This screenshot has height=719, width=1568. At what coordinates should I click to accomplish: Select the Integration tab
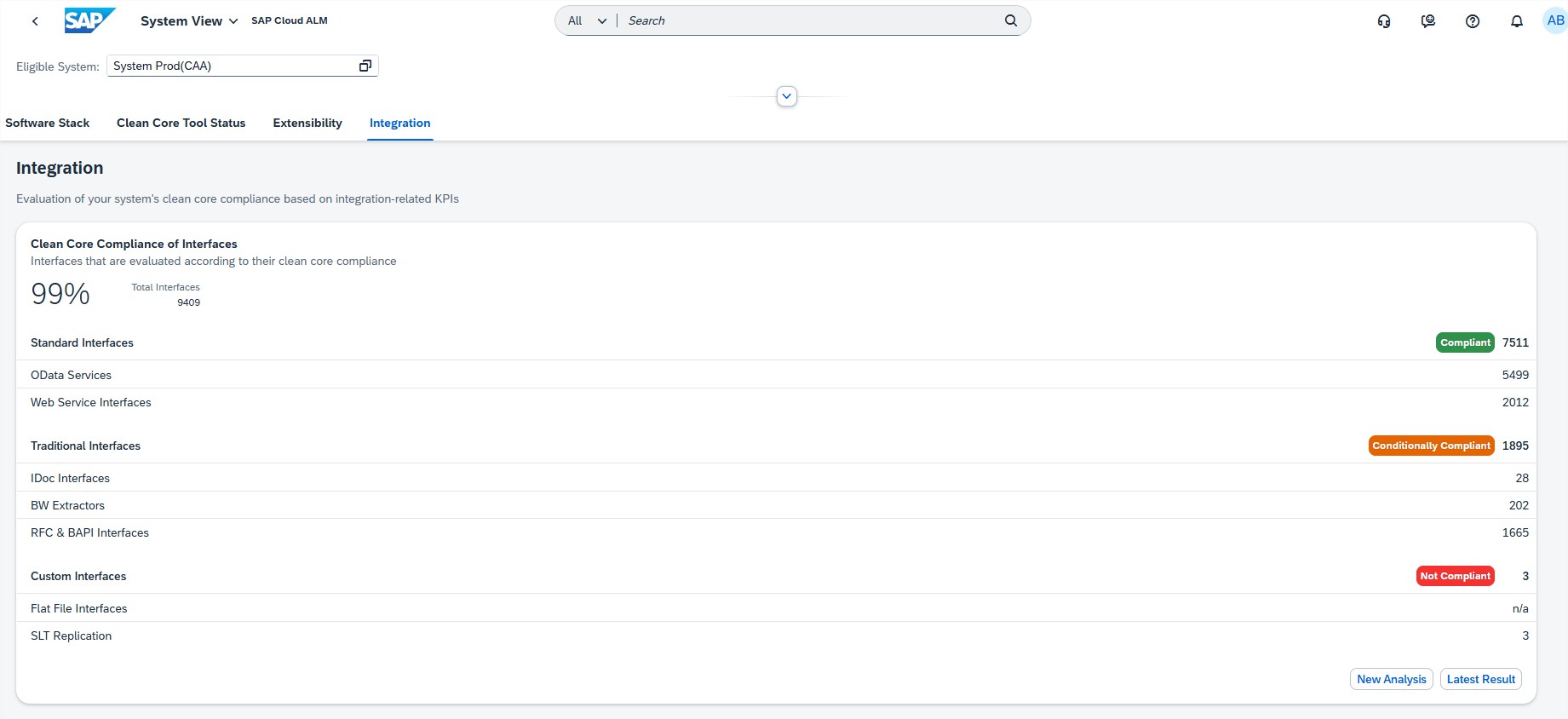(x=399, y=123)
